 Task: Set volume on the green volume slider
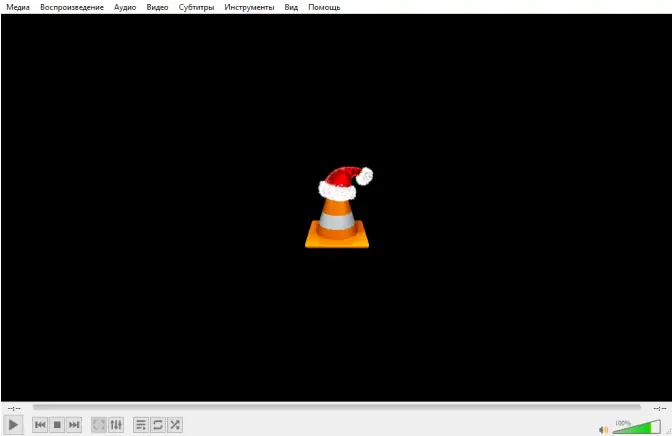[637, 427]
